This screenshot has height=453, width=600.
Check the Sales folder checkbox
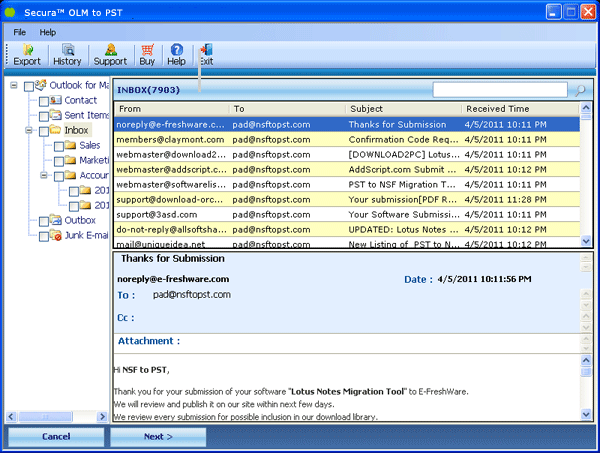59,147
